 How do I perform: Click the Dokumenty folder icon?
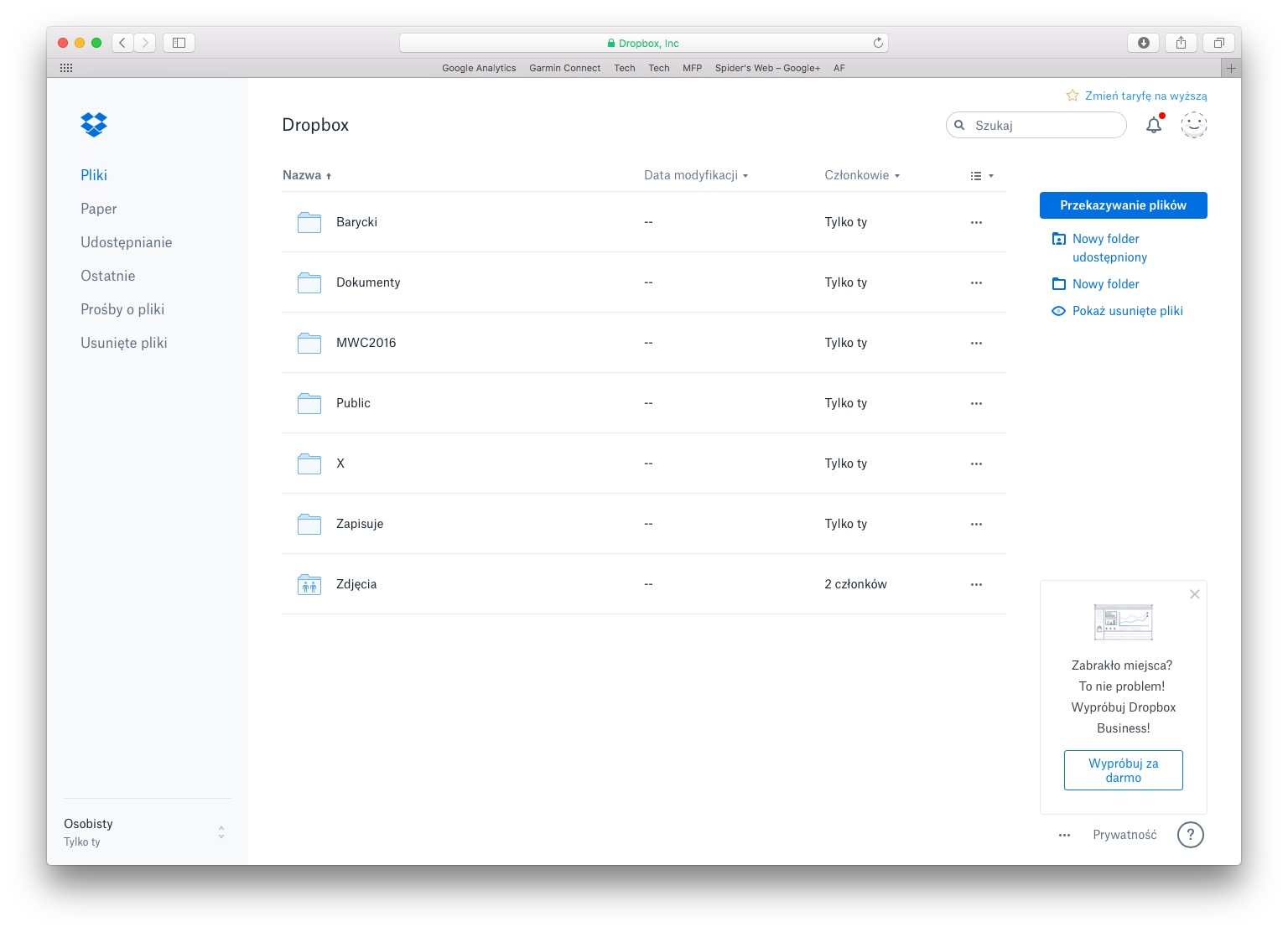[x=309, y=282]
